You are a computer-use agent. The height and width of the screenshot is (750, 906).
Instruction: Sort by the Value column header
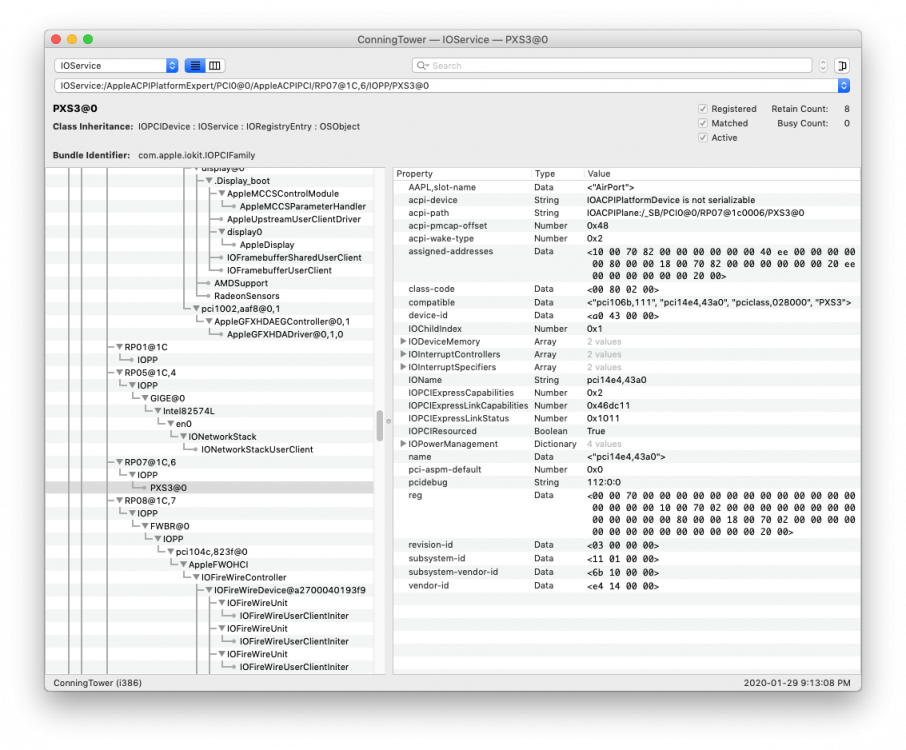(721, 174)
